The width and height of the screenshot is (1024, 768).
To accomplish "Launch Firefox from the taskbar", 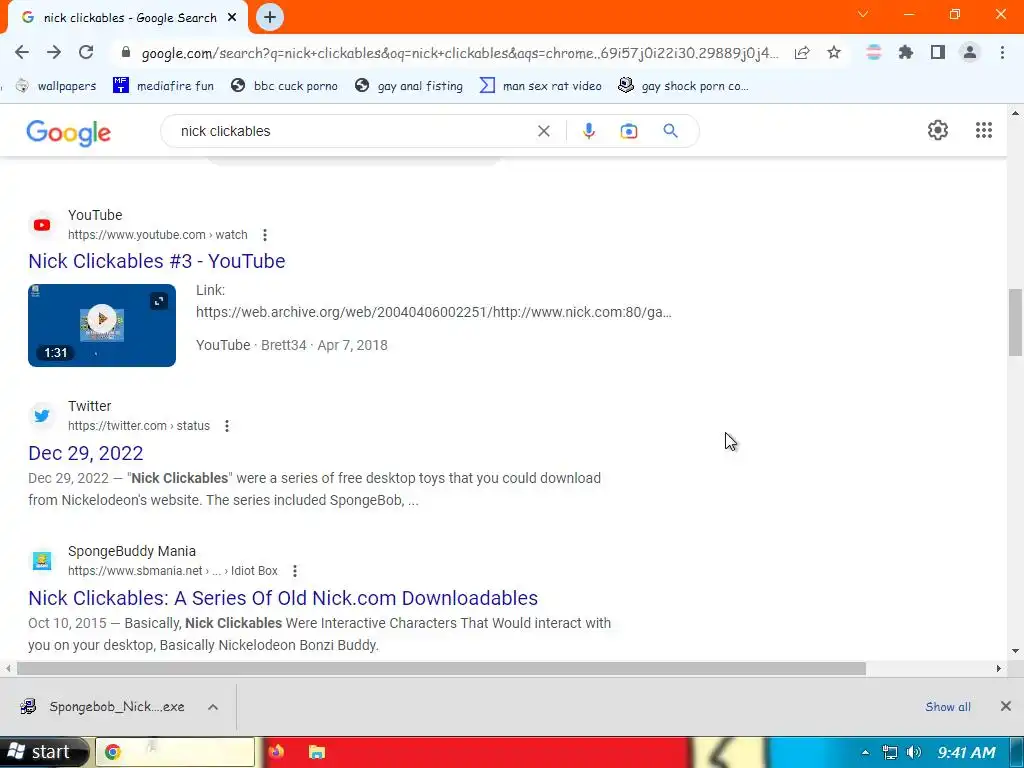I will (277, 752).
